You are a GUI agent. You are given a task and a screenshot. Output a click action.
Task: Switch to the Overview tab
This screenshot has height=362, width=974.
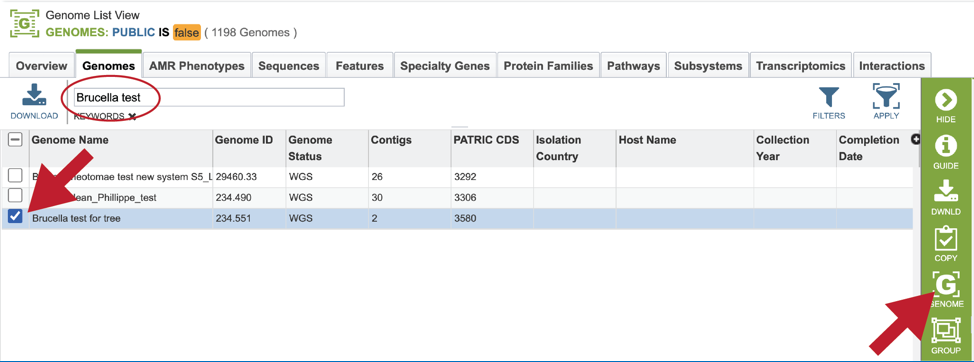pyautogui.click(x=42, y=66)
